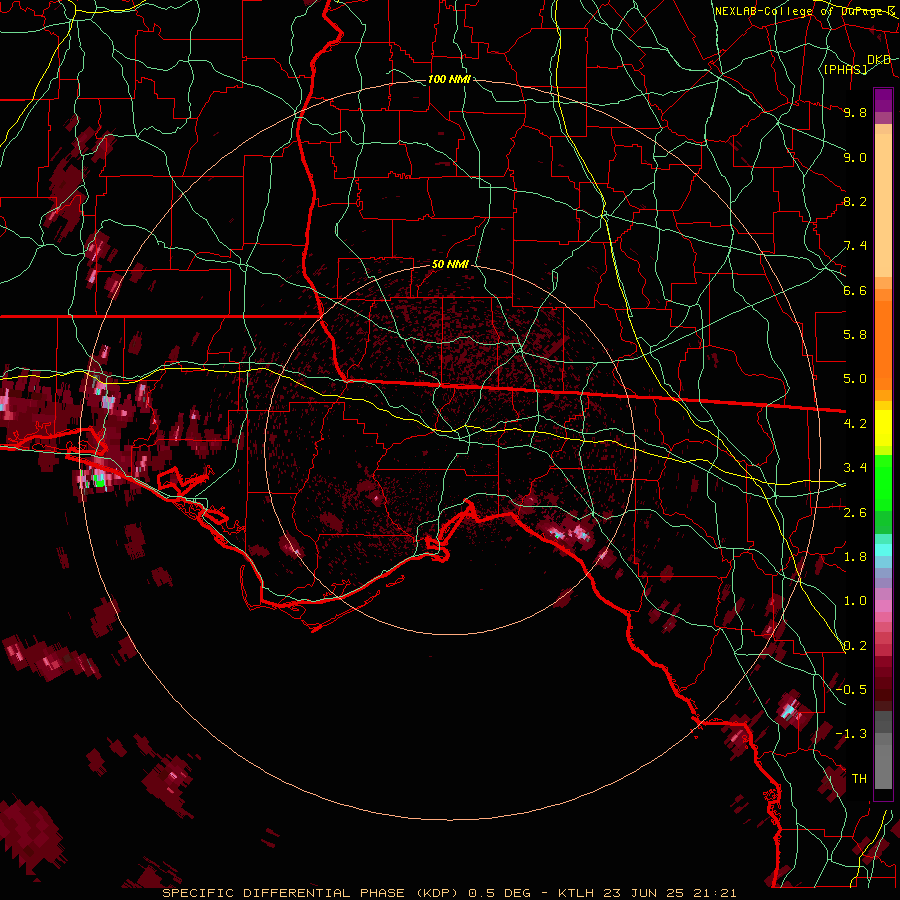
Task: Select the [PHAS] units label above color bar
Action: [845, 69]
